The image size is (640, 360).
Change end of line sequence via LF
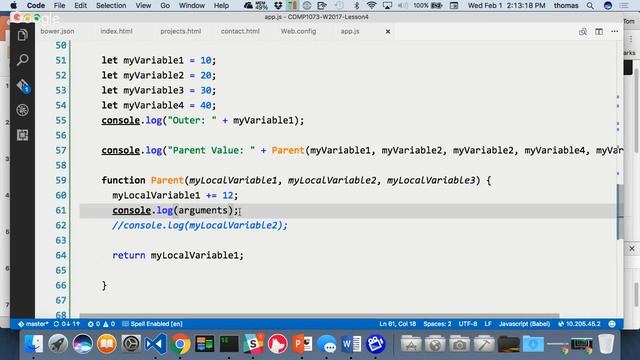(488, 324)
